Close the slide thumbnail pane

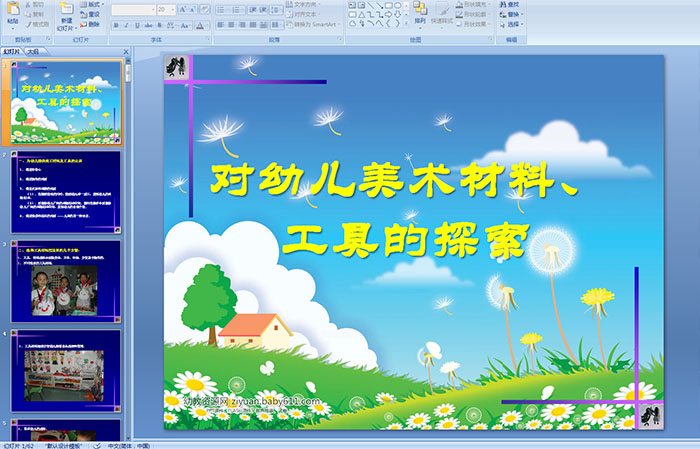click(x=126, y=52)
